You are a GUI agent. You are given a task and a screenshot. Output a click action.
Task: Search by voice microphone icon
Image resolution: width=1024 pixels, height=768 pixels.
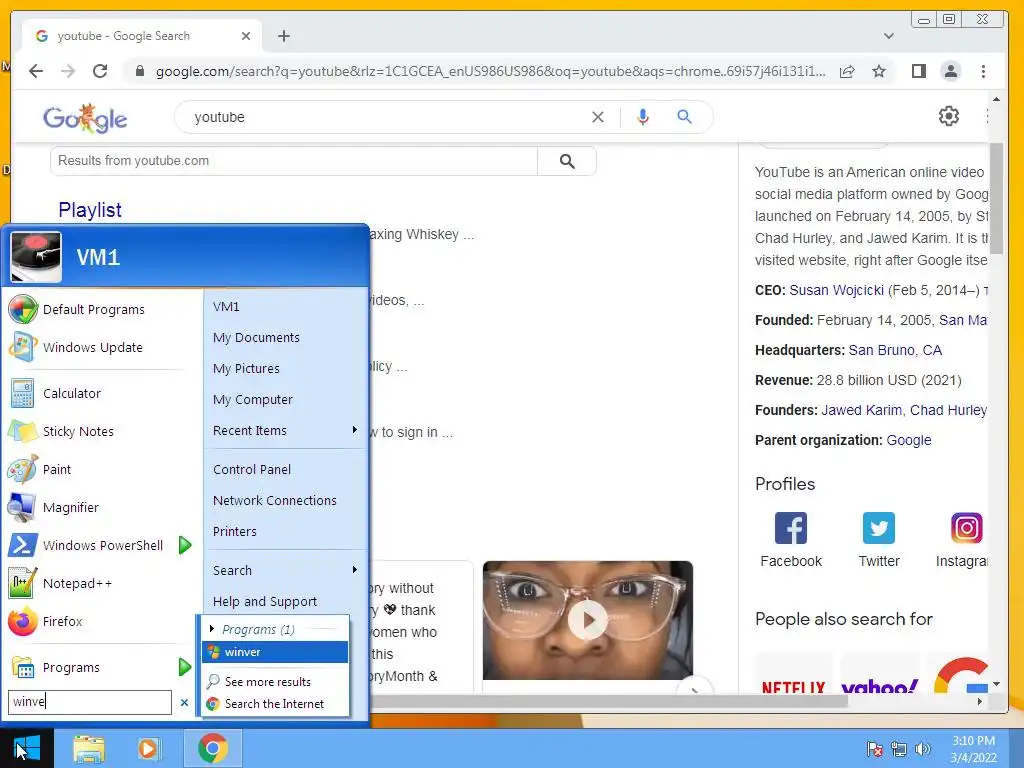pyautogui.click(x=643, y=117)
